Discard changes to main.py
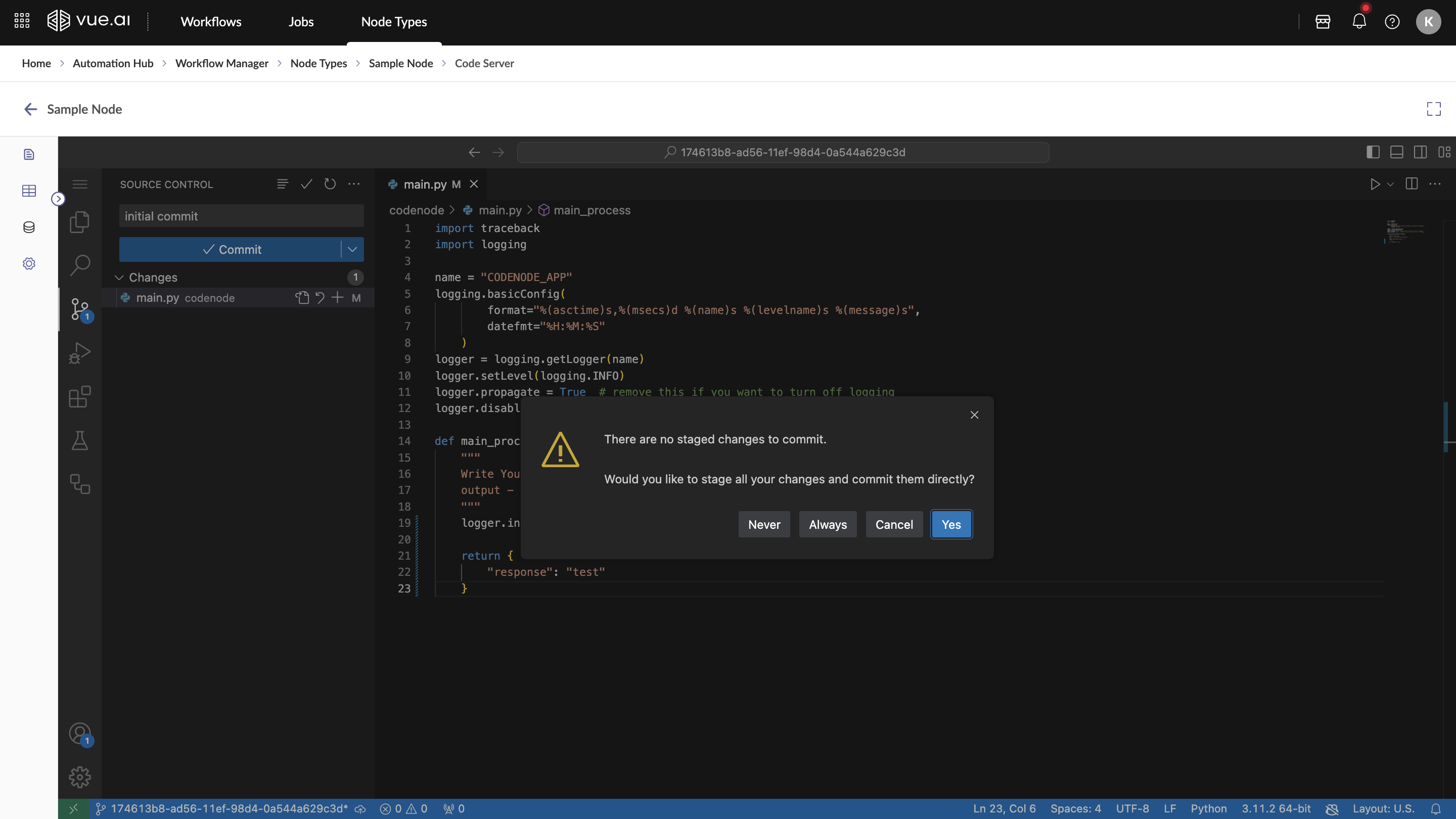 click(320, 297)
